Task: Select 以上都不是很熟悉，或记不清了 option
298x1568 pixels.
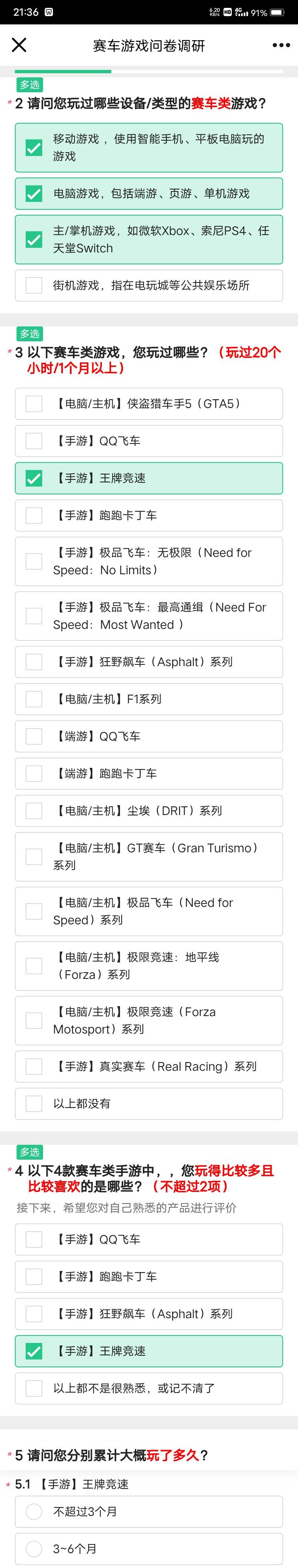Action: click(x=149, y=1388)
